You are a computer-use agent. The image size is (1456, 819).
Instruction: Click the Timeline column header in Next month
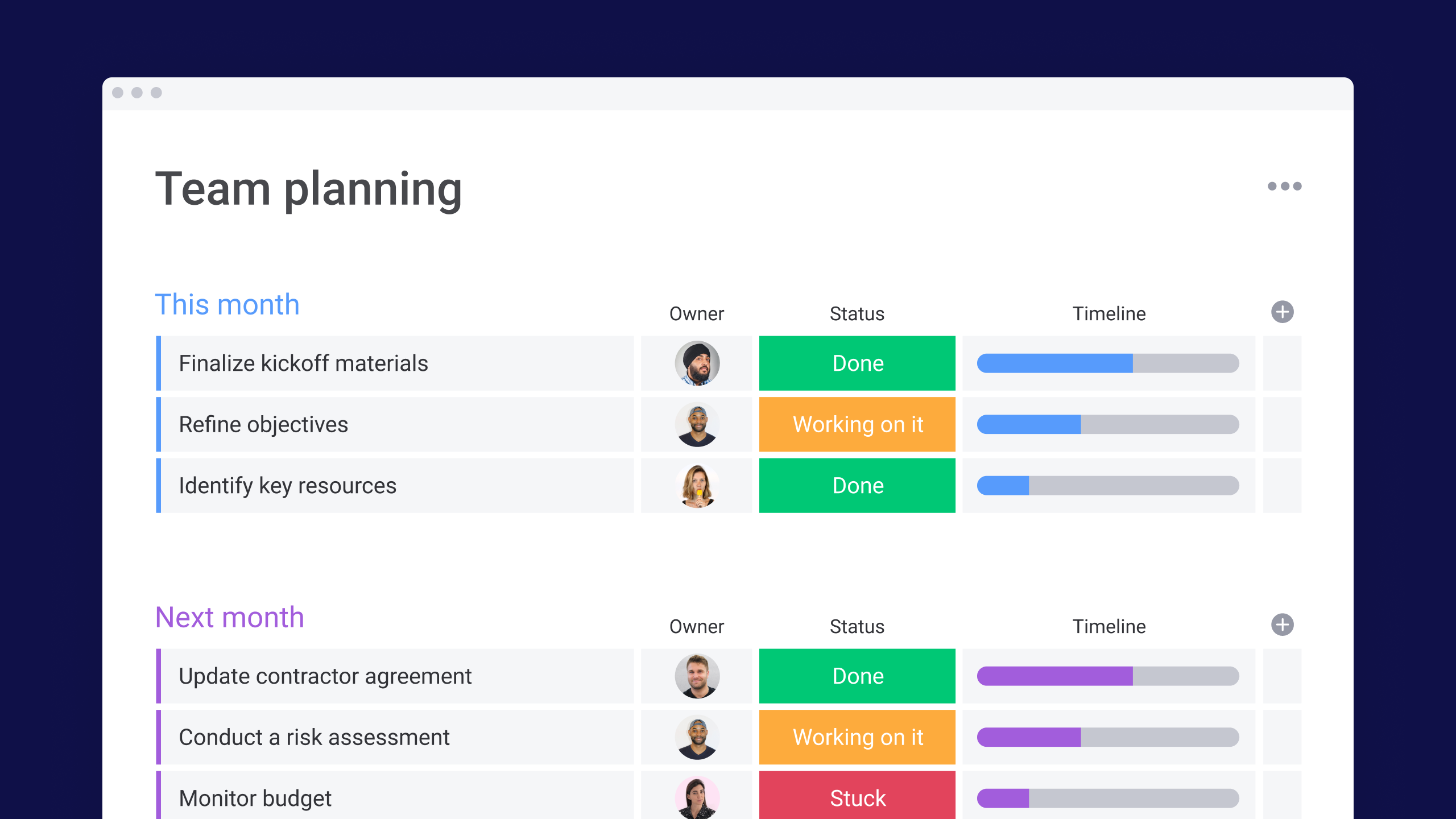pyautogui.click(x=1108, y=627)
